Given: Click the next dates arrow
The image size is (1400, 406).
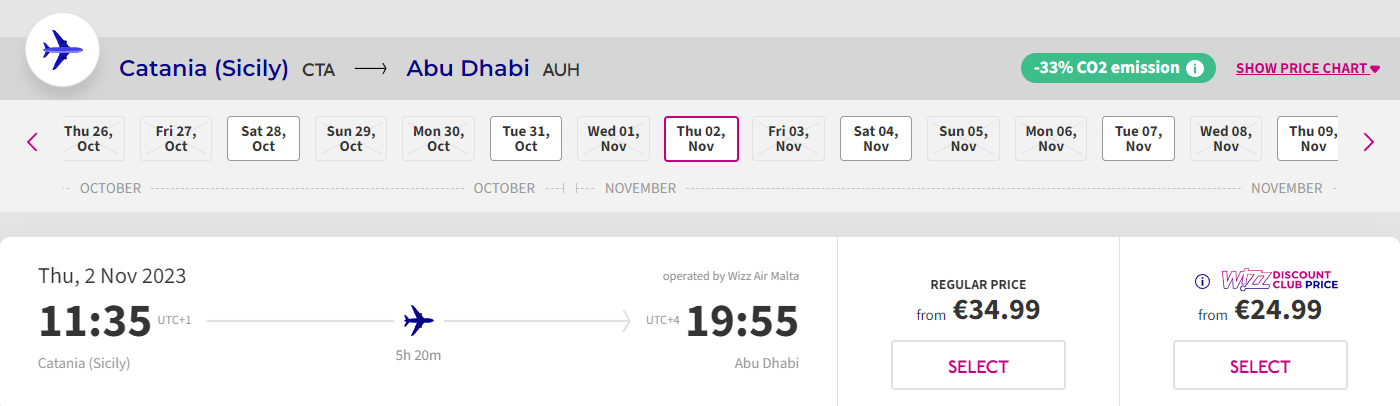Looking at the screenshot, I should (x=1369, y=142).
